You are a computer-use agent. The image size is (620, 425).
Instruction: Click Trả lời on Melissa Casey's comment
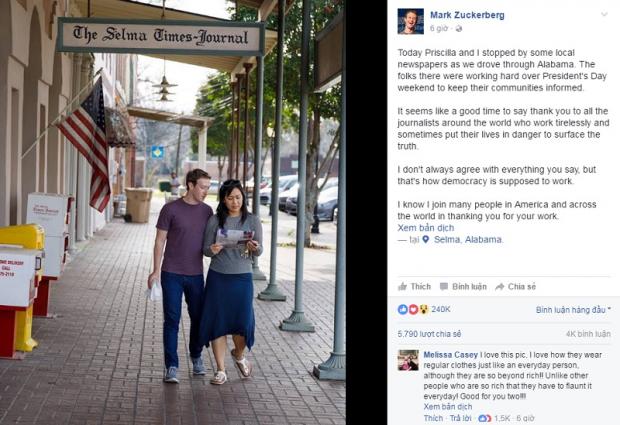(461, 418)
